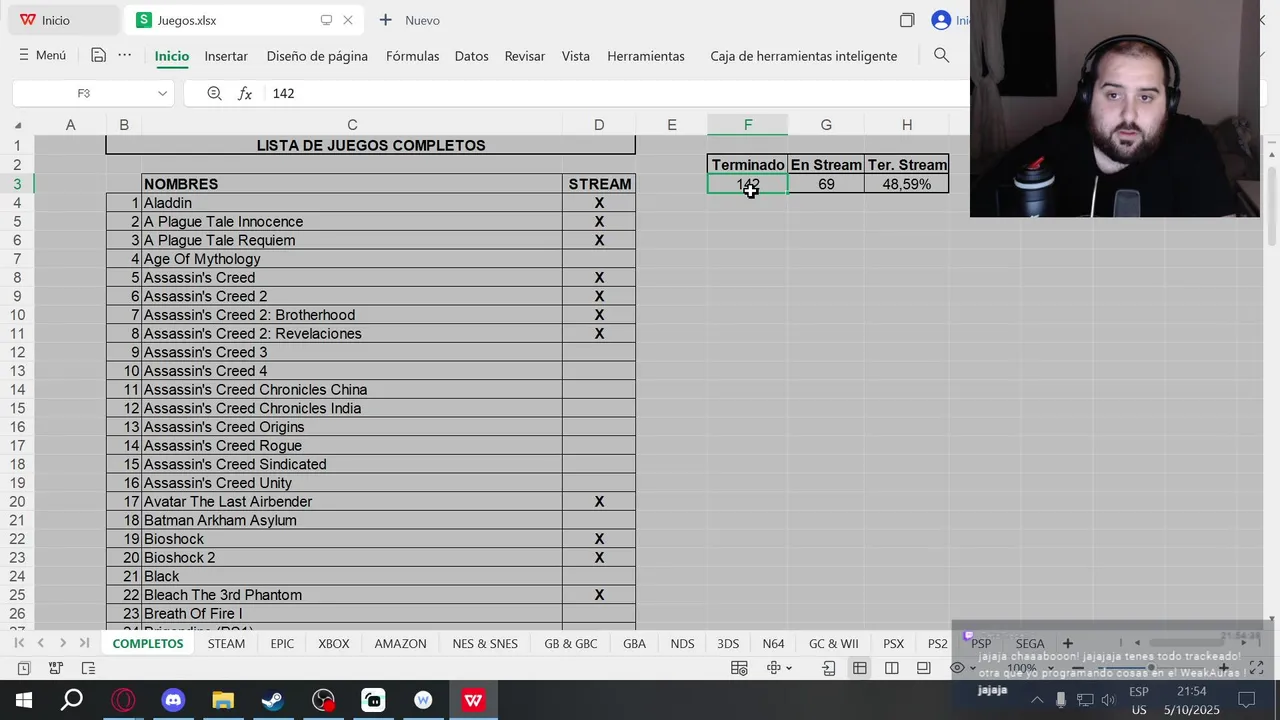
Task: Open Discord from the taskbar
Action: click(x=173, y=700)
